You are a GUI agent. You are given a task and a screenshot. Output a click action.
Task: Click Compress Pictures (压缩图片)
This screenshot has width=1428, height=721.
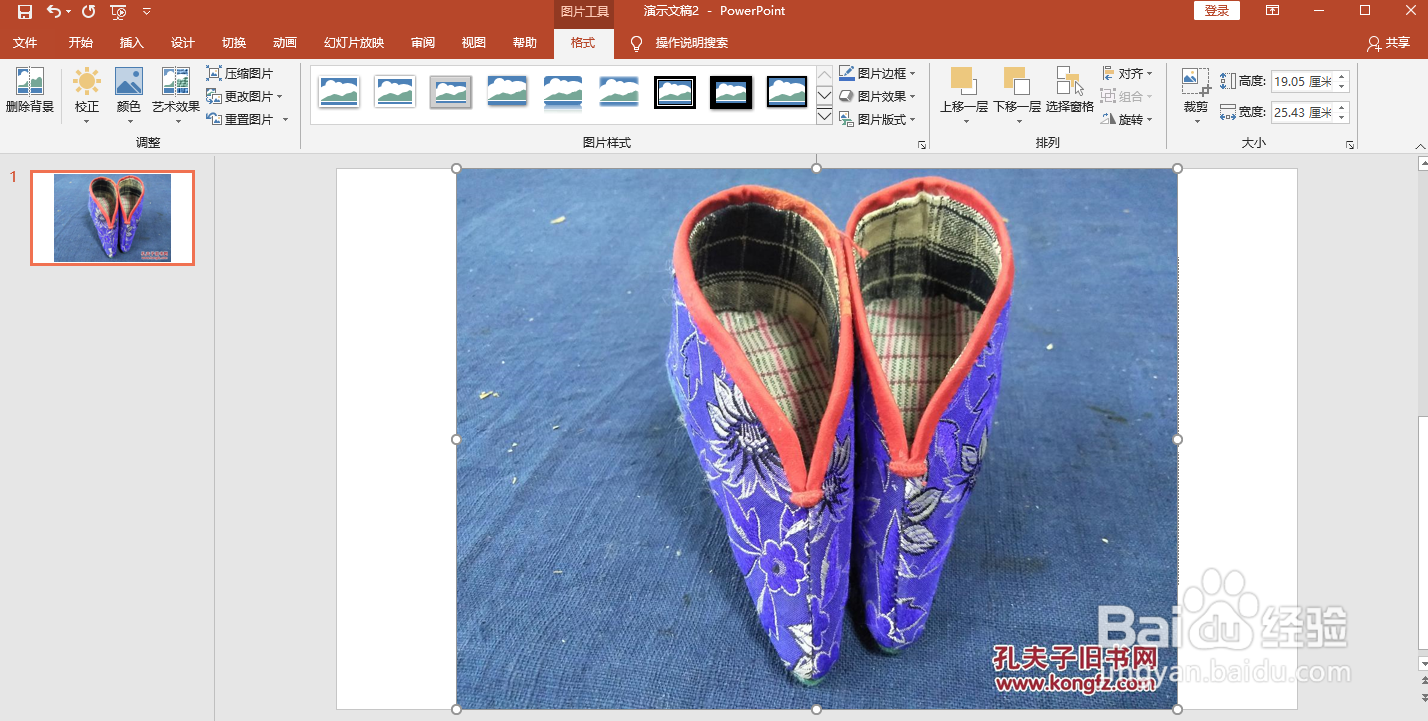[x=240, y=74]
